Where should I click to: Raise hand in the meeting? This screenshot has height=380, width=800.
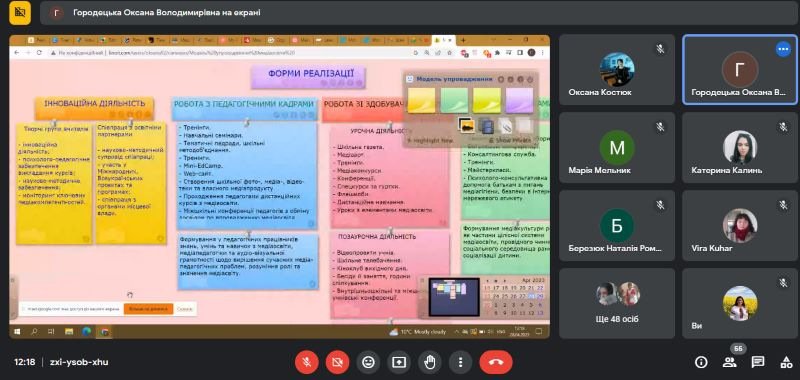point(430,362)
